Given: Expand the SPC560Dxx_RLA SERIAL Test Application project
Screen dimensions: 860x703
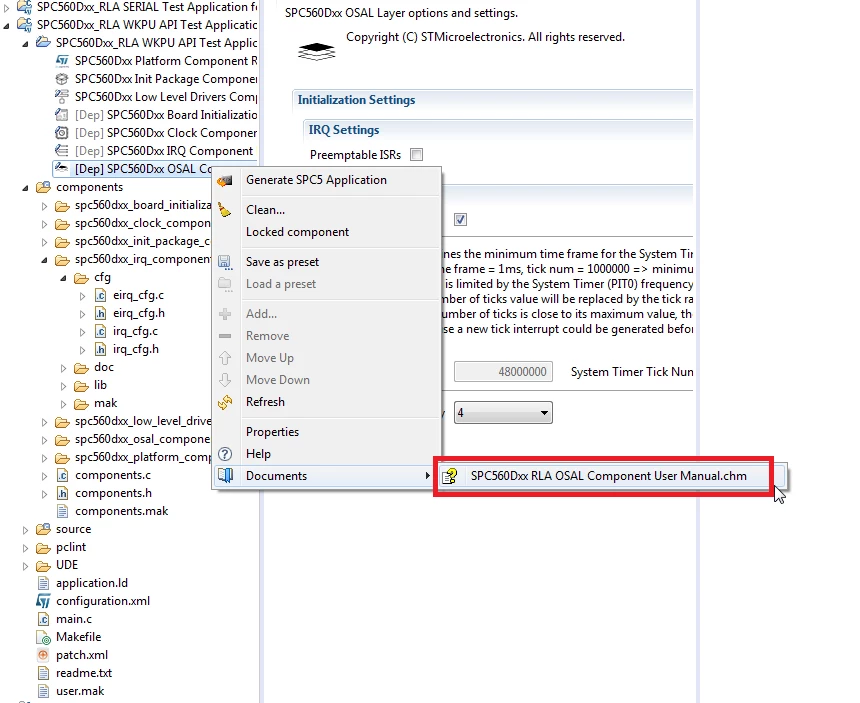Looking at the screenshot, I should point(6,8).
